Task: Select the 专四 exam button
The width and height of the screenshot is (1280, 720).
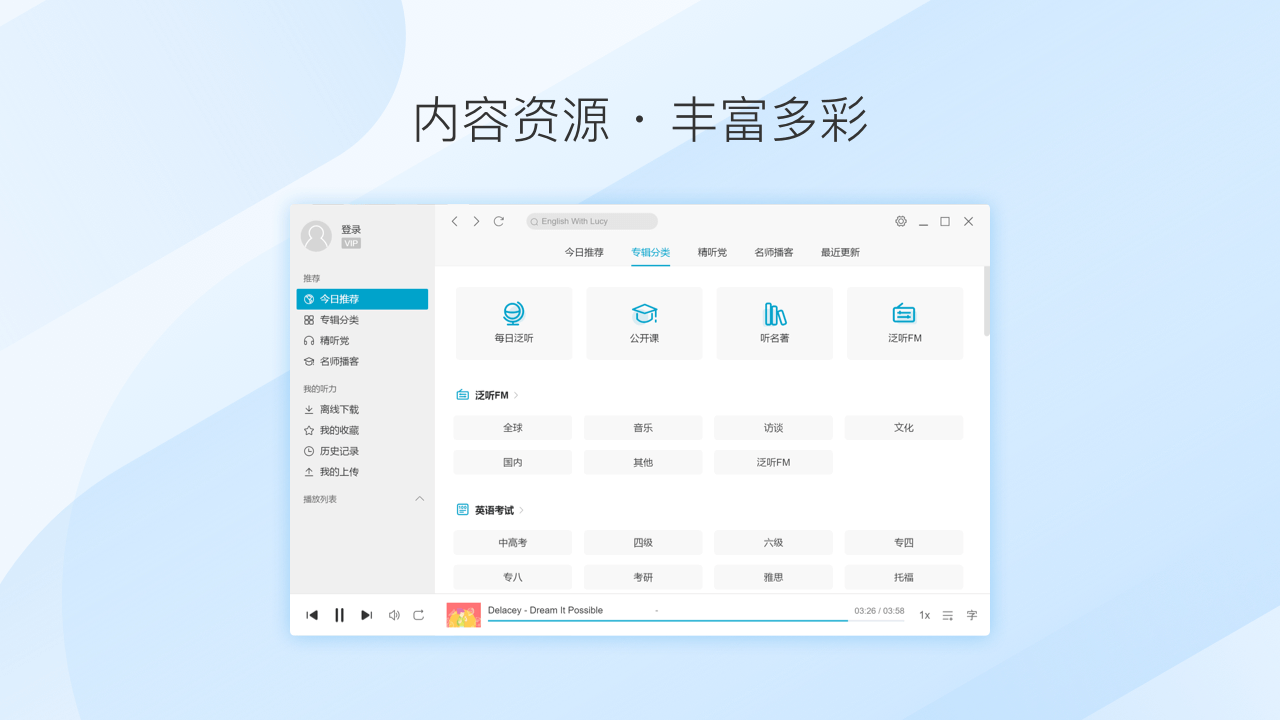Action: [904, 543]
